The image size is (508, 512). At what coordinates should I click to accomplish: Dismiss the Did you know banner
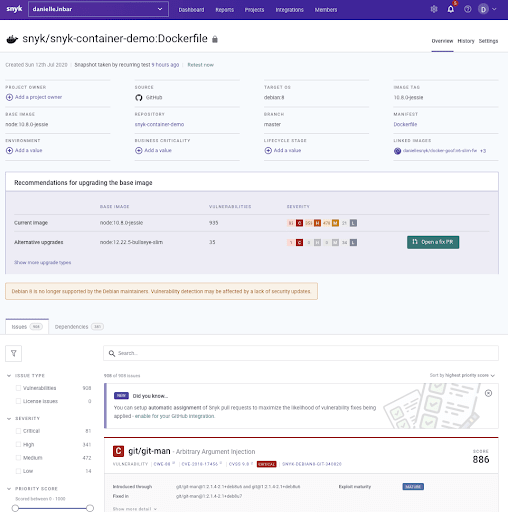click(488, 393)
